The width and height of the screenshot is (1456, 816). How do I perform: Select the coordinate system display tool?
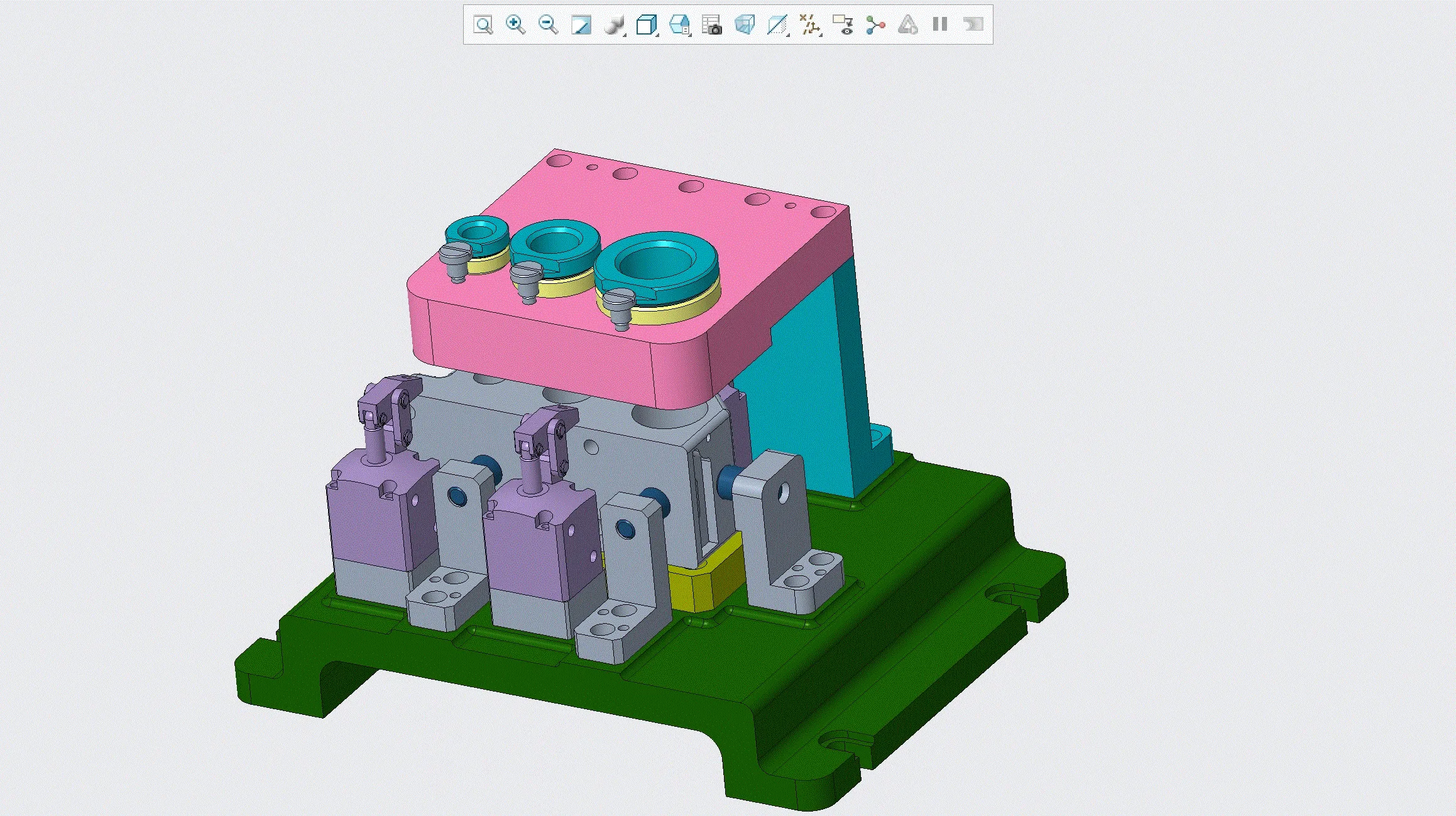pos(809,25)
